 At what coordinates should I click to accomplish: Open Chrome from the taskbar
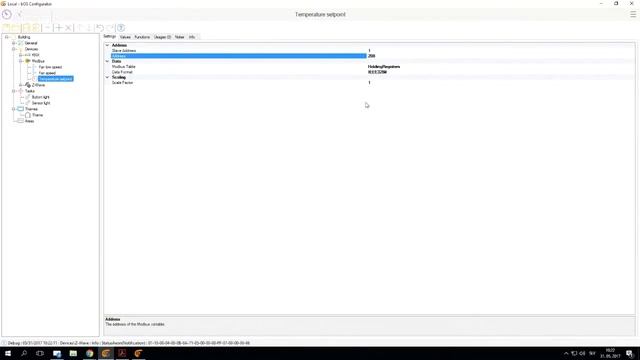click(89, 353)
